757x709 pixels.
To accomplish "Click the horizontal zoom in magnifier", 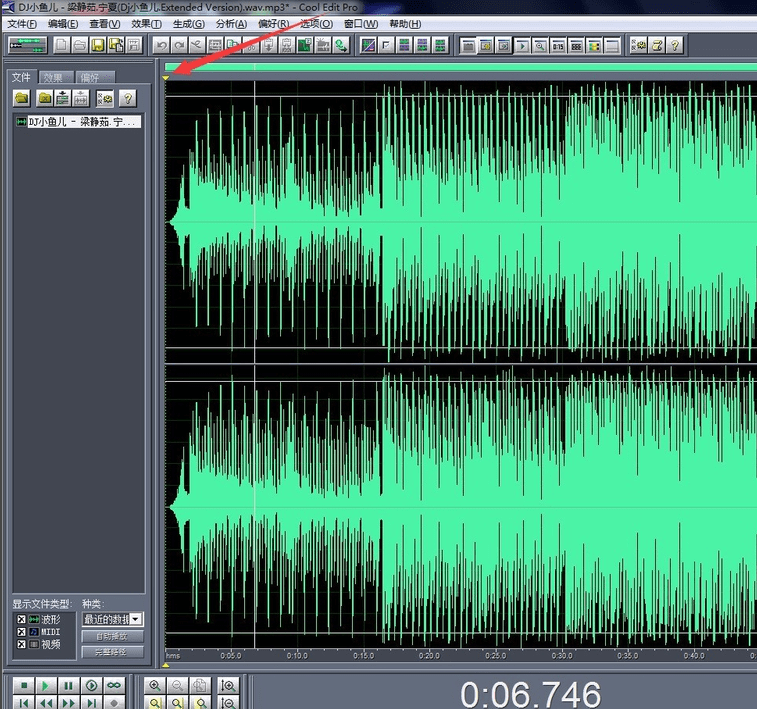I will pos(156,685).
